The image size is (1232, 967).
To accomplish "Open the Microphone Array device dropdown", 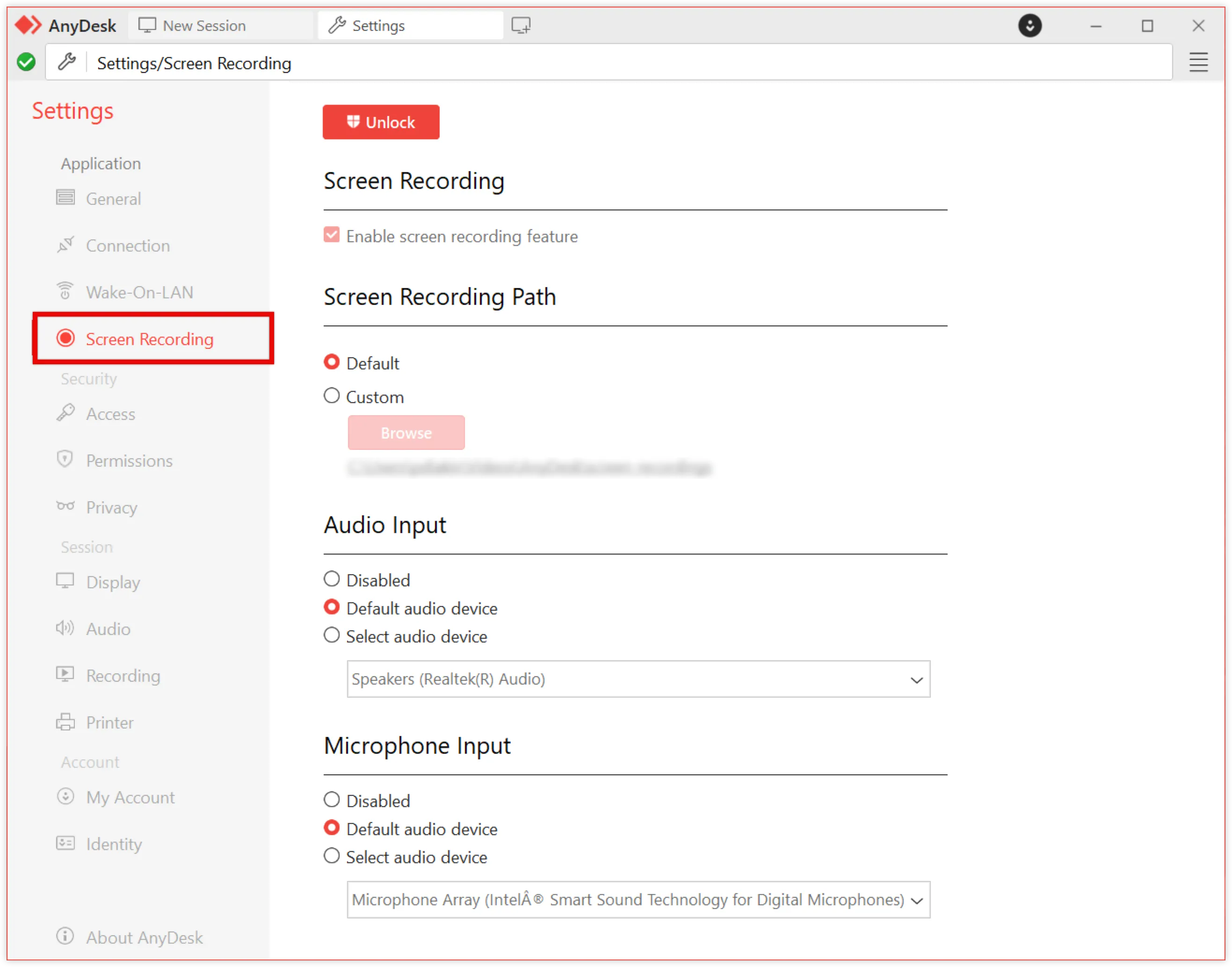I will pyautogui.click(x=917, y=900).
